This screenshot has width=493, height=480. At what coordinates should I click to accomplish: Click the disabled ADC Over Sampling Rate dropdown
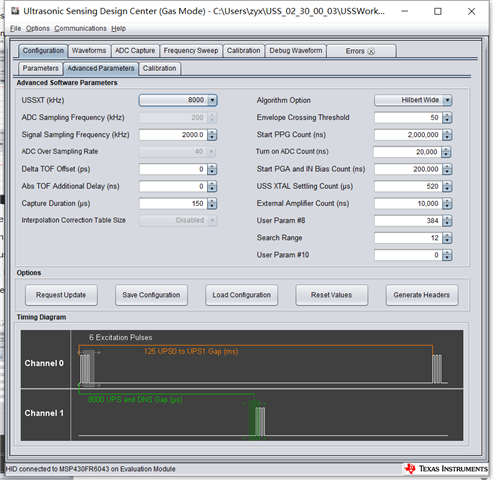[x=177, y=152]
